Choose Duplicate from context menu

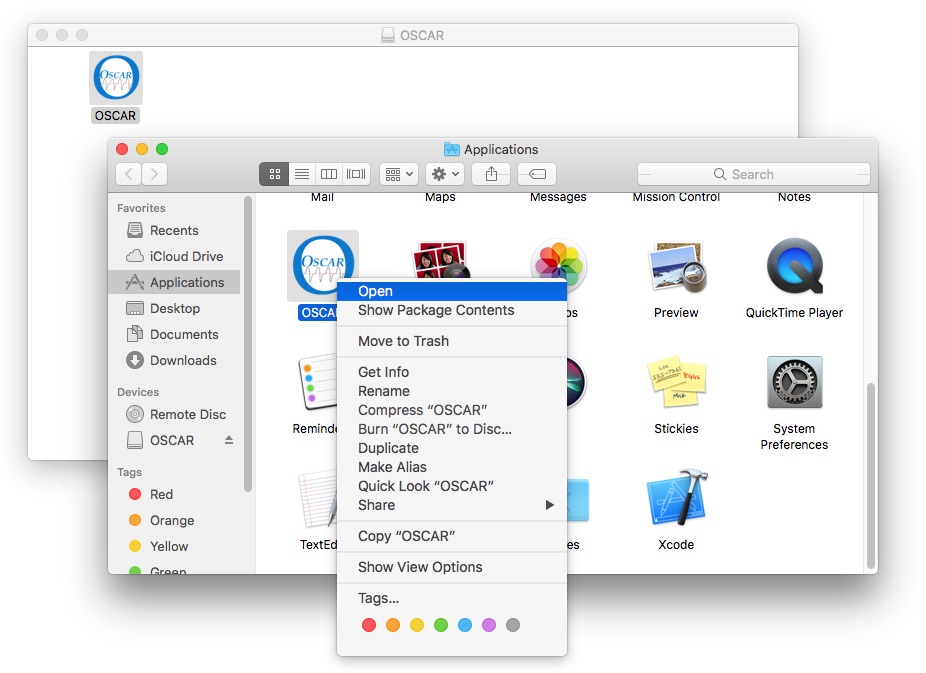(452, 448)
